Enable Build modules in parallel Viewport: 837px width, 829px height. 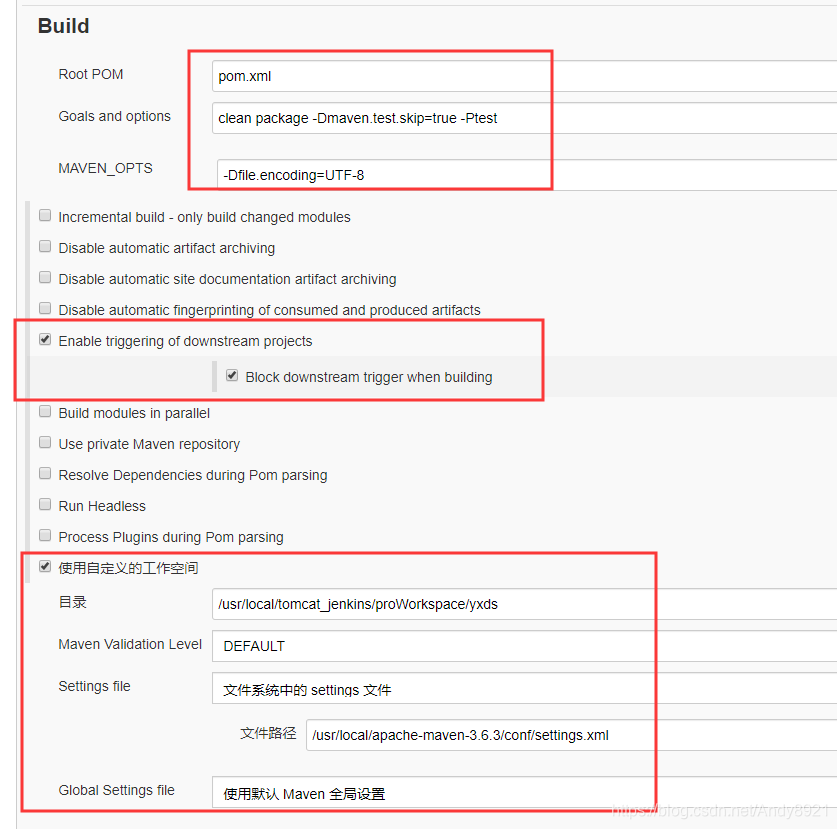coord(45,412)
